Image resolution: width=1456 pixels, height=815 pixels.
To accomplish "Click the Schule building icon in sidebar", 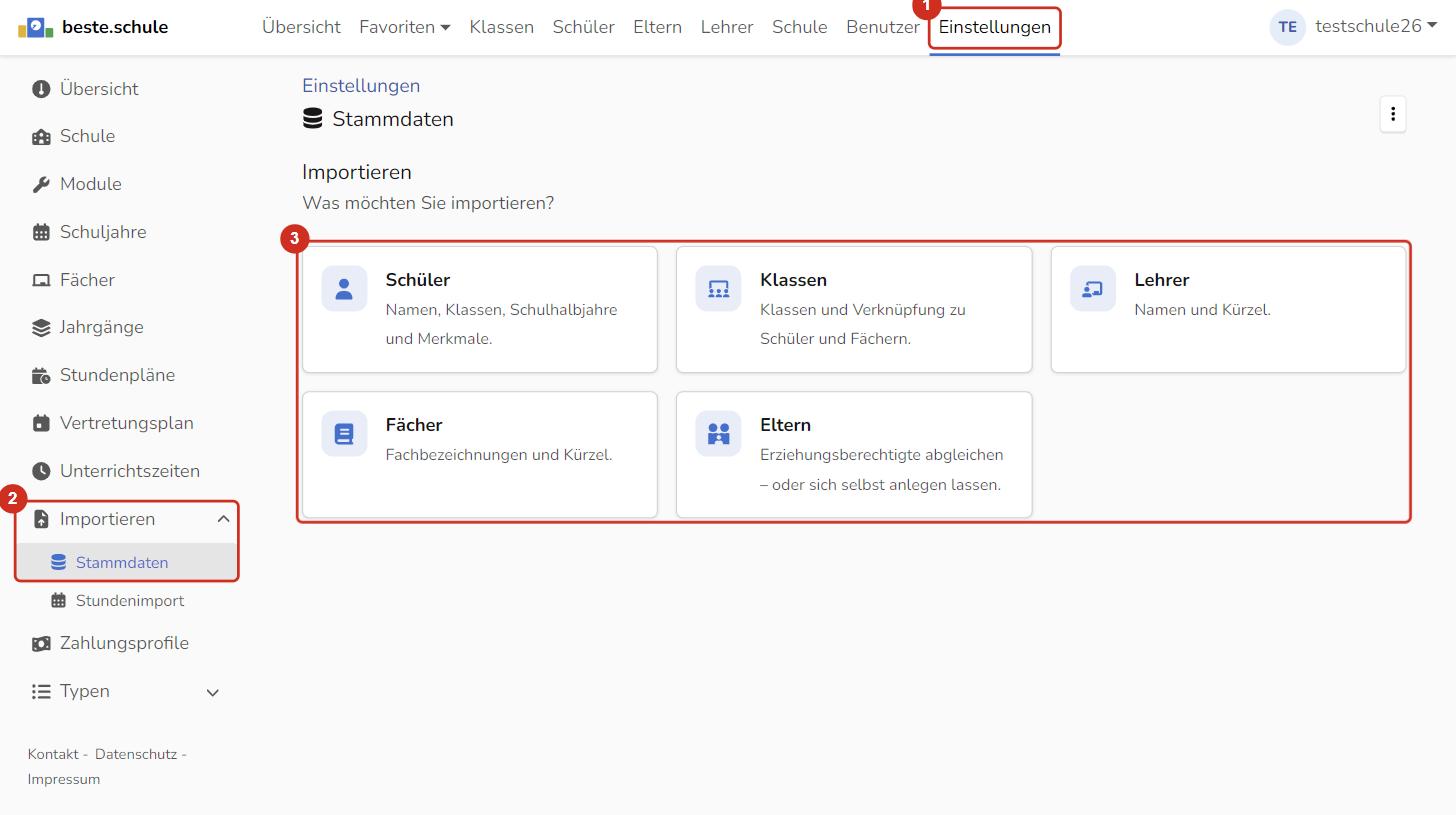I will [41, 137].
